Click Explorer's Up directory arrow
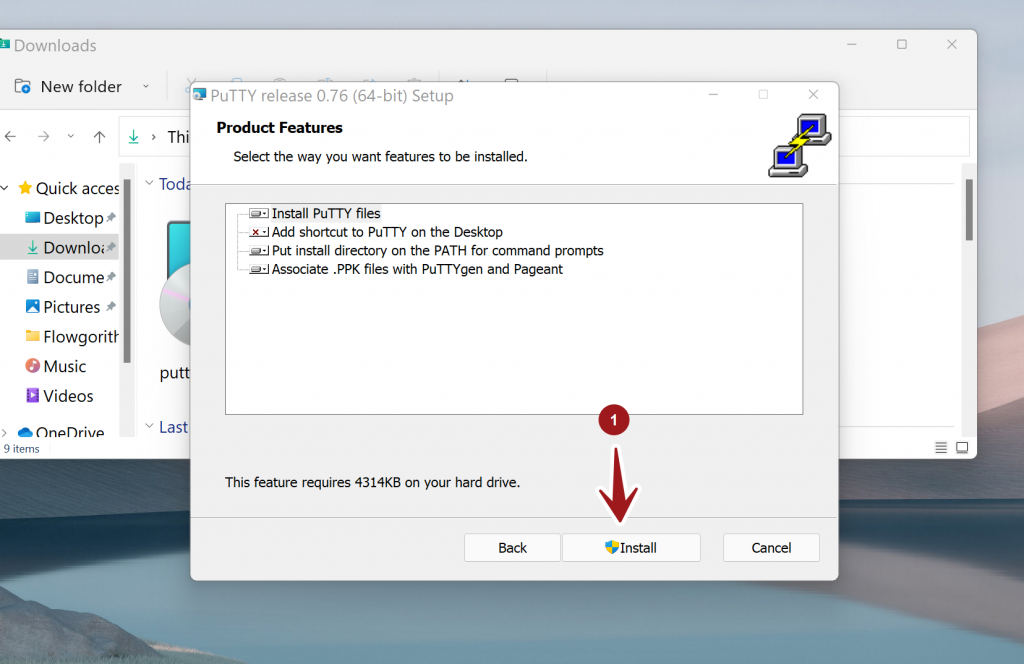The width and height of the screenshot is (1024, 664). [99, 137]
